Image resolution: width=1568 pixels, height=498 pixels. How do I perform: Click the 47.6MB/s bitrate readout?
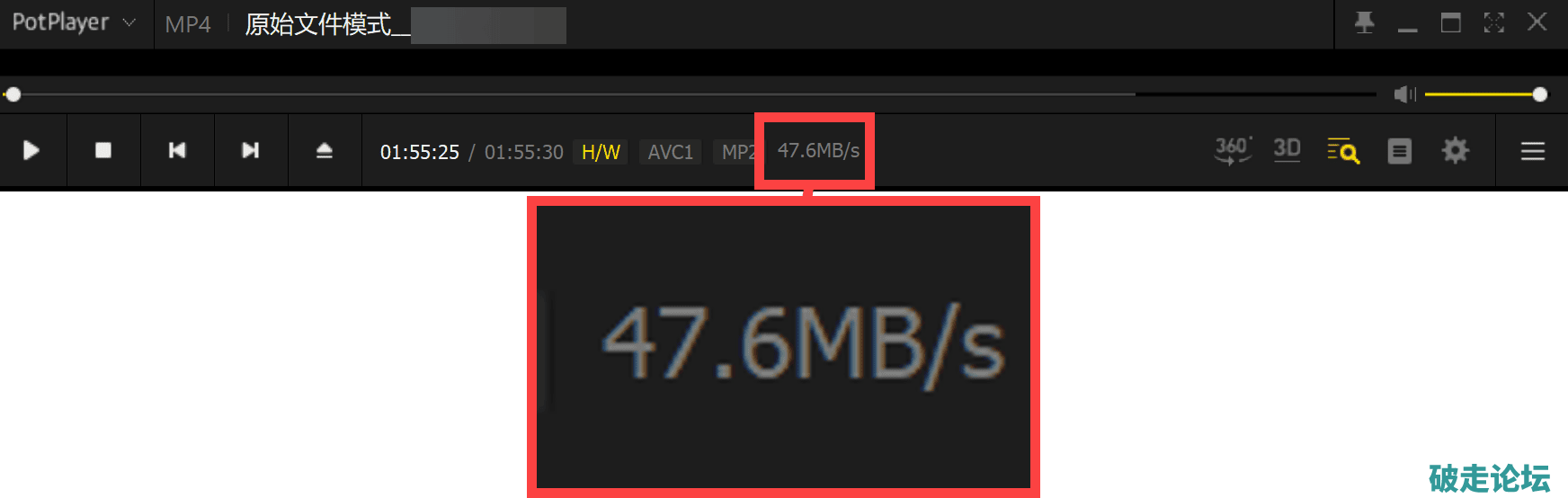pyautogui.click(x=818, y=150)
